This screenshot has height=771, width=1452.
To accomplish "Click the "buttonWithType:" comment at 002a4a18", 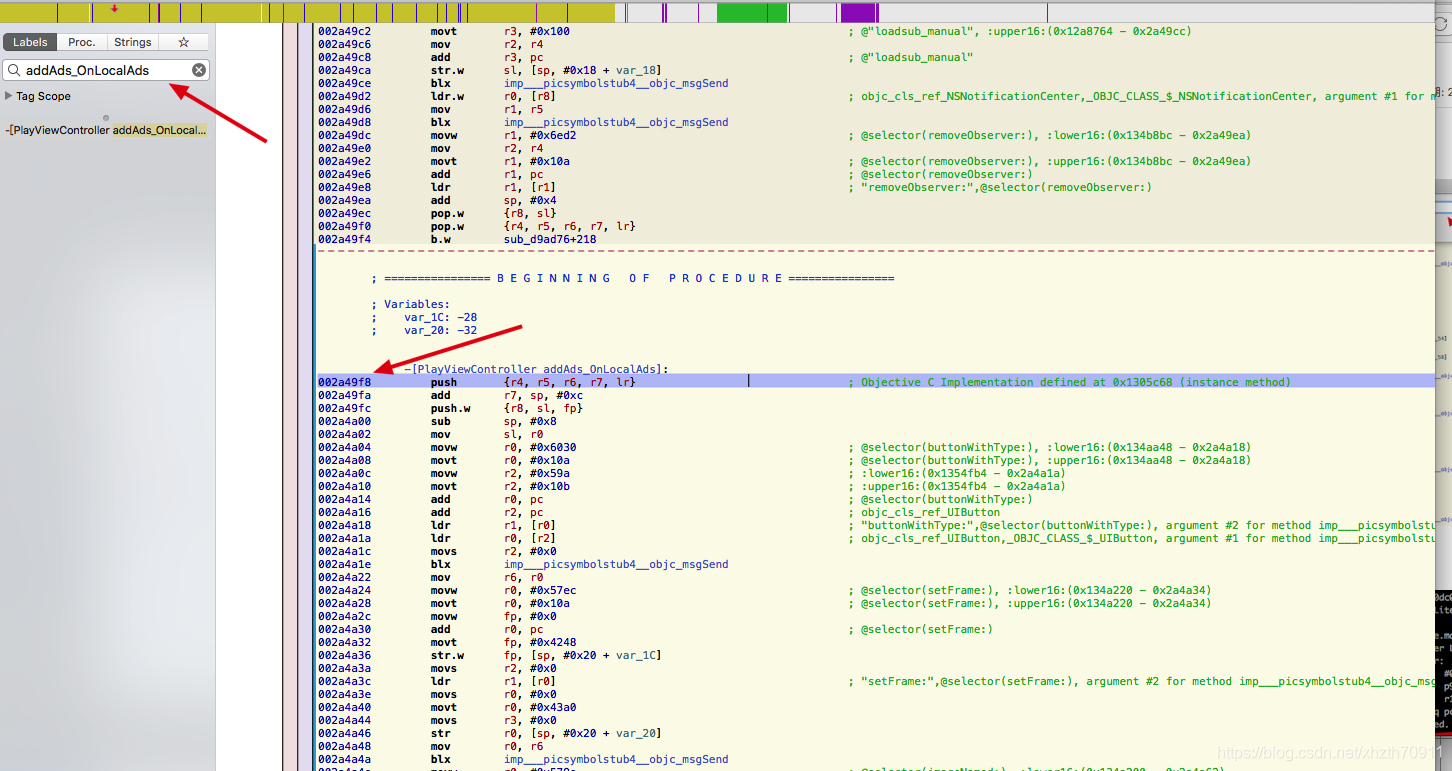I will pyautogui.click(x=1139, y=525).
